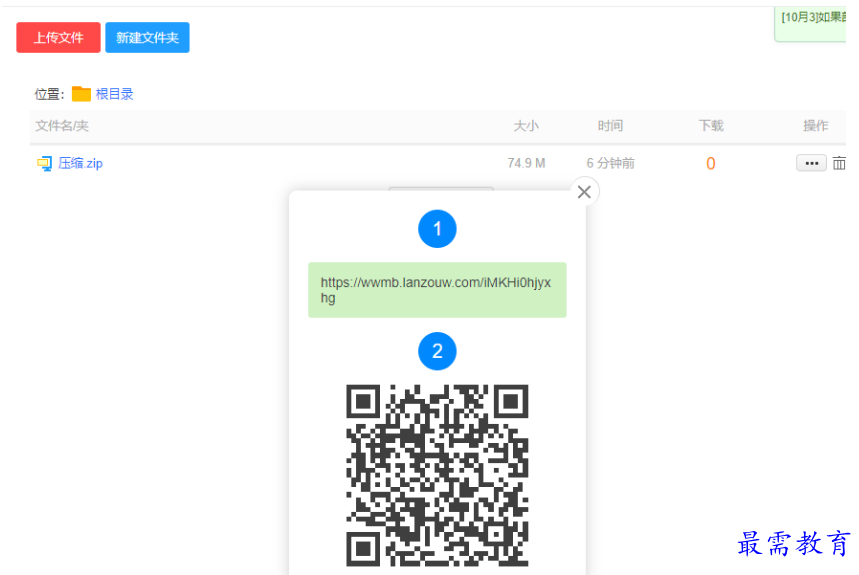Close the share link popup
The image size is (859, 575).
tap(584, 192)
